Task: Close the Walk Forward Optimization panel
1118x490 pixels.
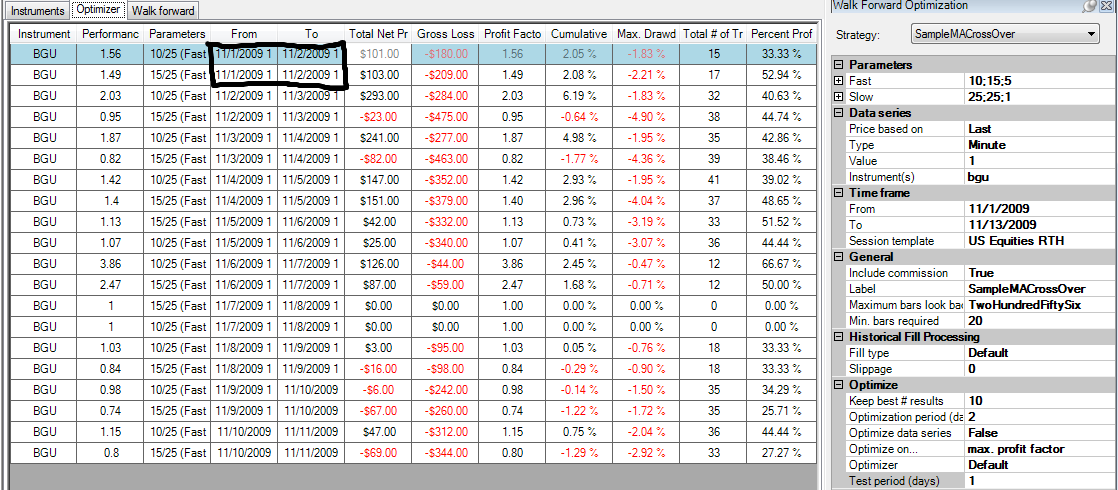Action: click(x=1106, y=6)
